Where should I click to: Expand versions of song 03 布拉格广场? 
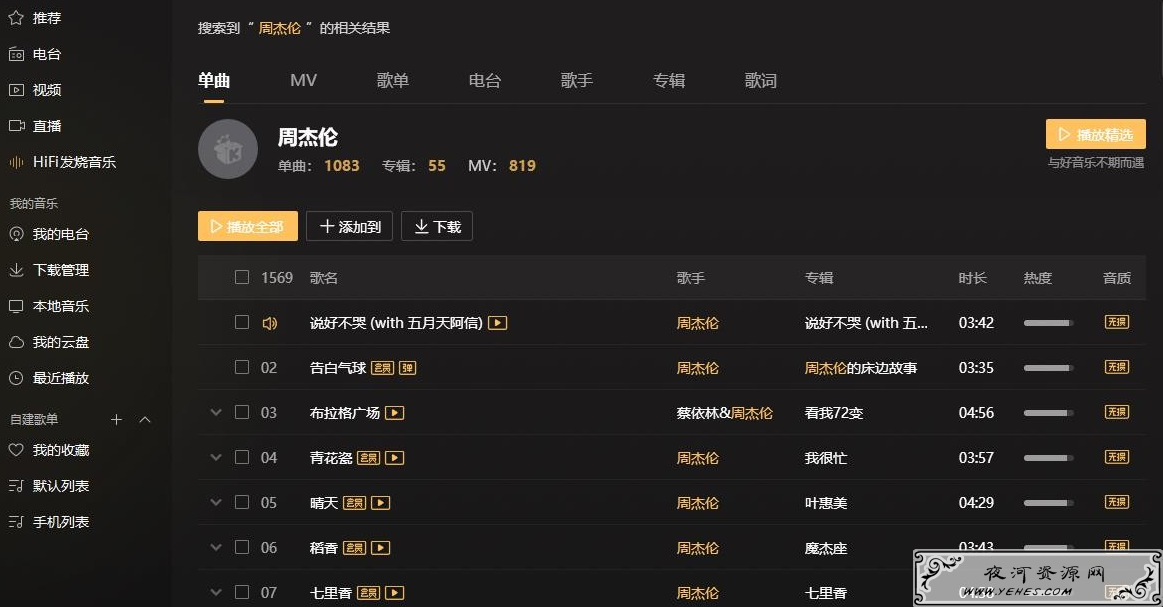(x=216, y=413)
